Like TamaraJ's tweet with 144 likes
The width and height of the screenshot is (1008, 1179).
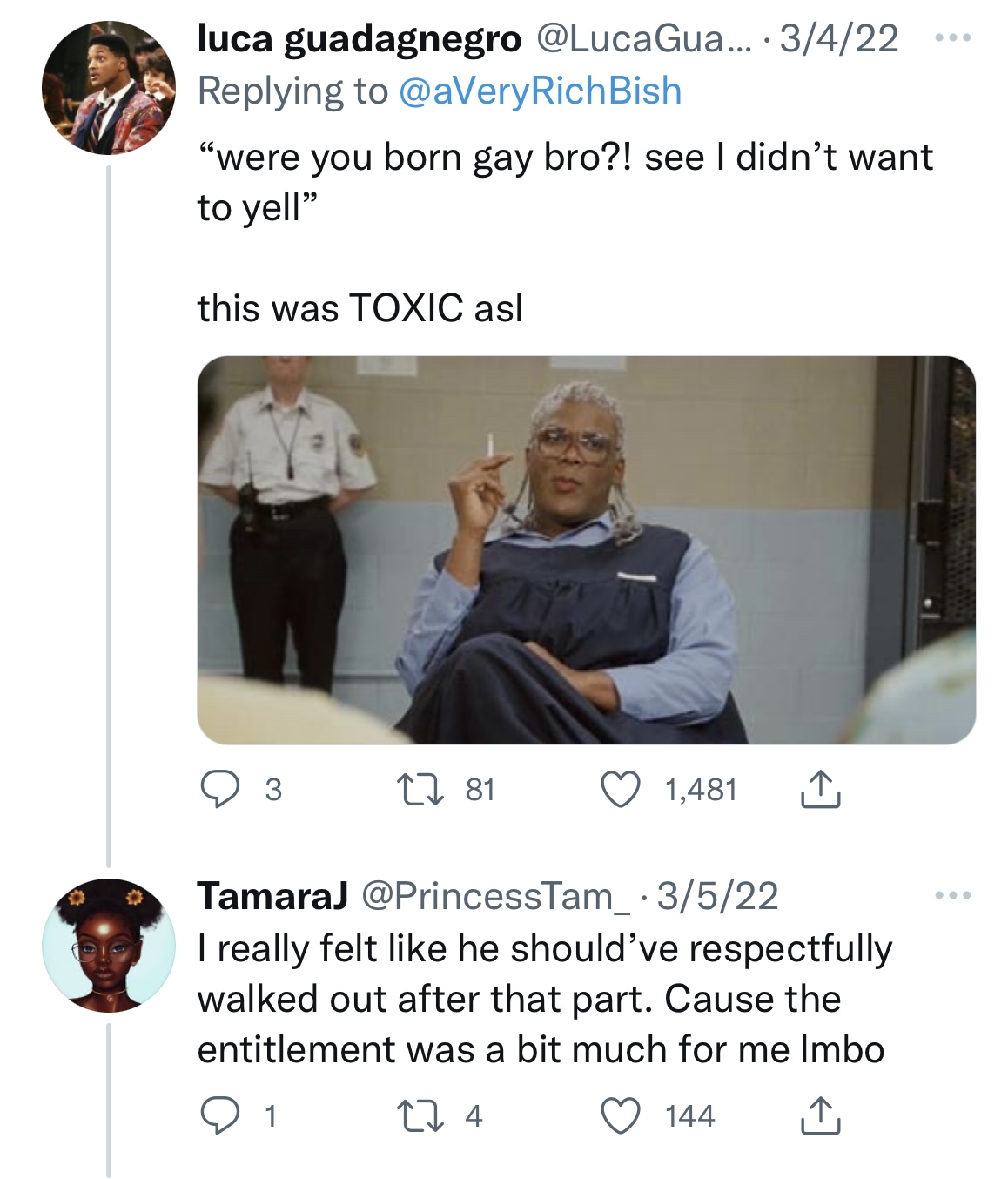(621, 1116)
